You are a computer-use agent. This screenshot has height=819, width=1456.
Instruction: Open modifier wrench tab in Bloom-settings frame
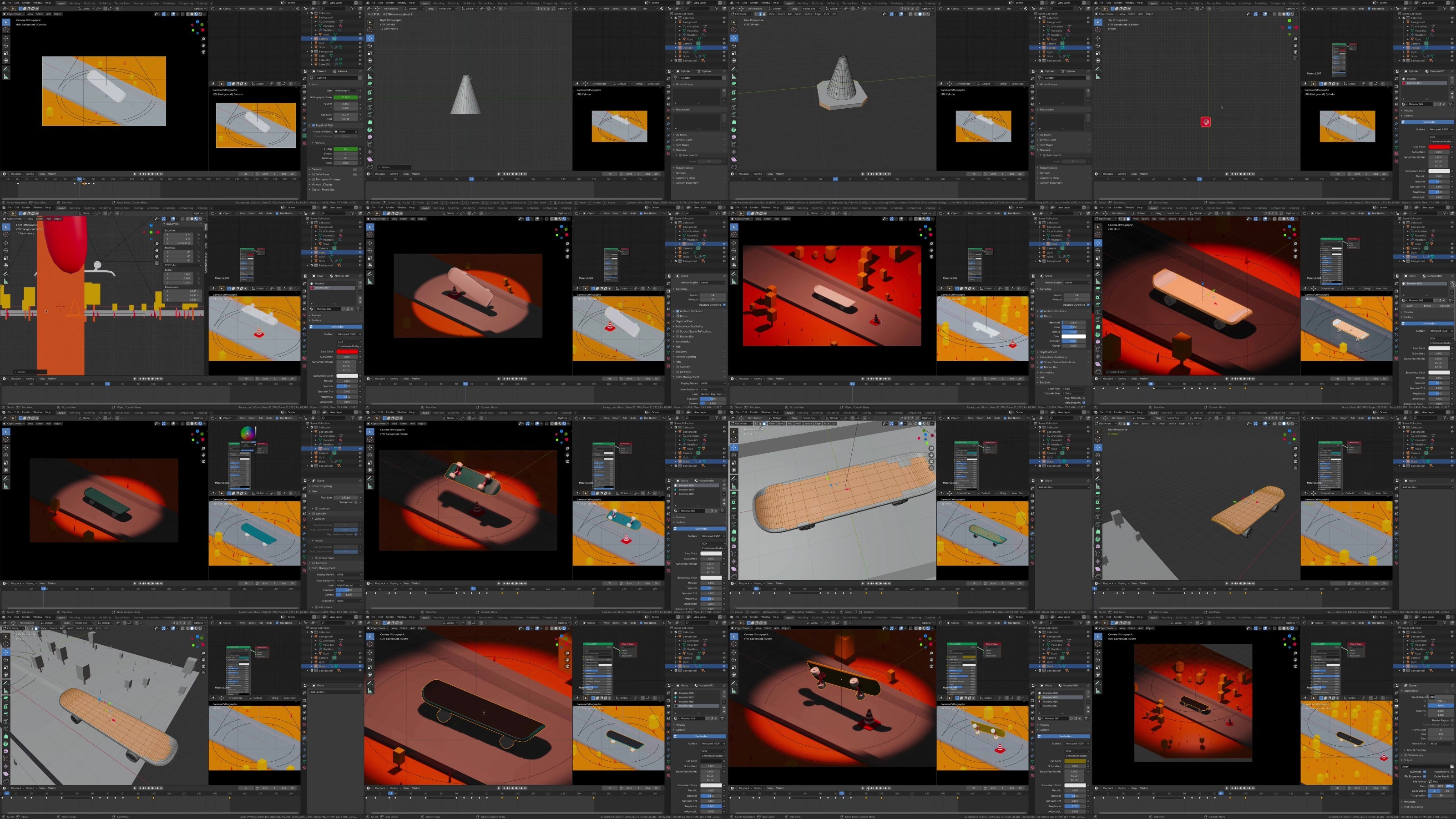pyautogui.click(x=1032, y=329)
